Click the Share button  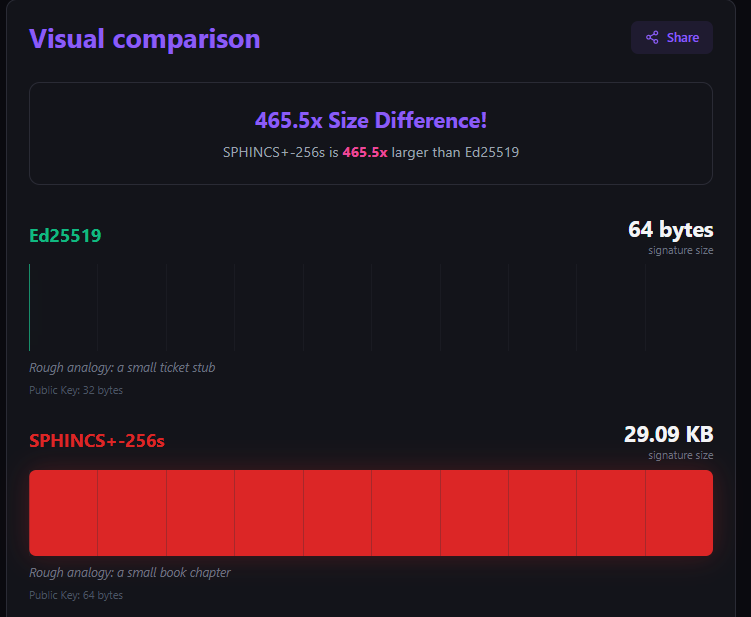click(x=671, y=37)
